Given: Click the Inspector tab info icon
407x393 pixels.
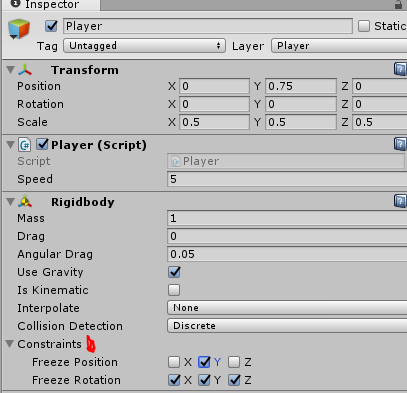Looking at the screenshot, I should click(x=15, y=4).
